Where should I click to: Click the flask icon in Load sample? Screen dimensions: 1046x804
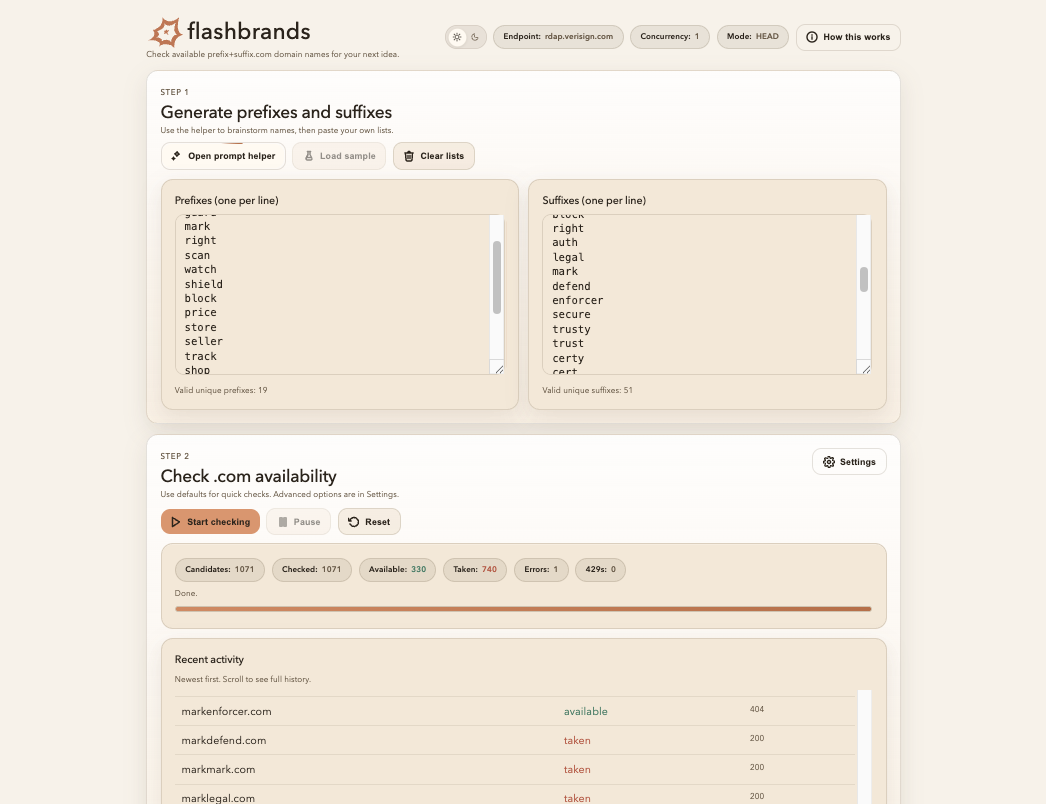[308, 156]
